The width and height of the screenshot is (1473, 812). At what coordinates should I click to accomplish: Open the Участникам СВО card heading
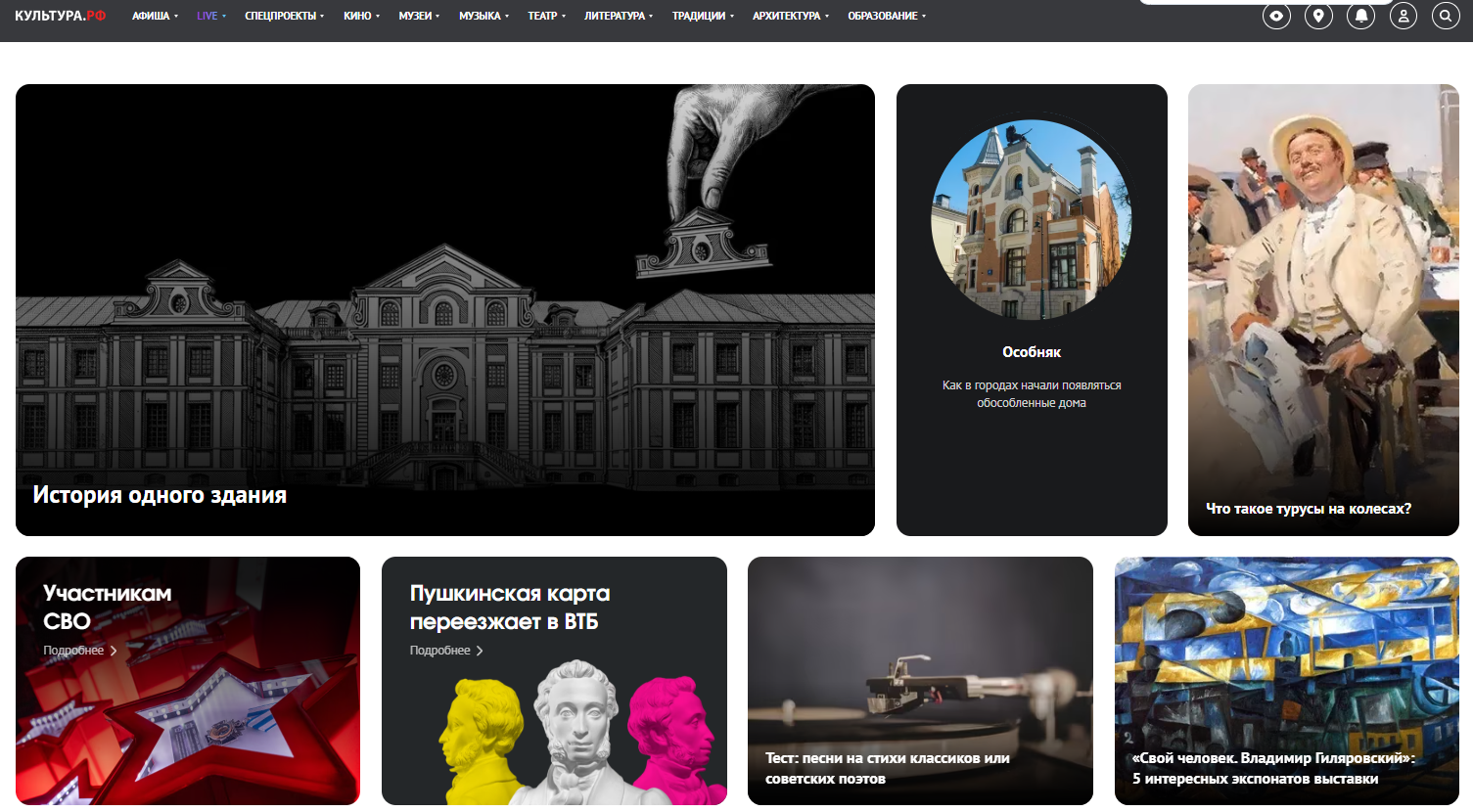coord(108,608)
